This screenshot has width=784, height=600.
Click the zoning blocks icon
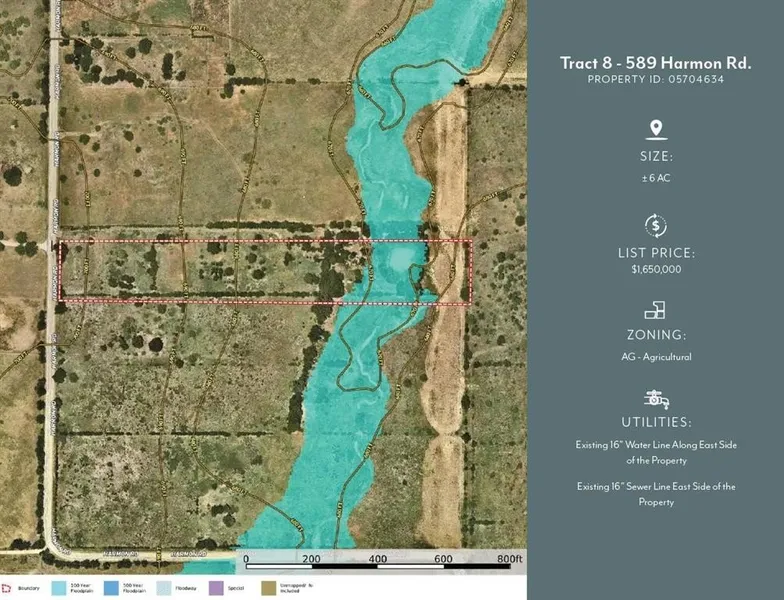point(656,311)
